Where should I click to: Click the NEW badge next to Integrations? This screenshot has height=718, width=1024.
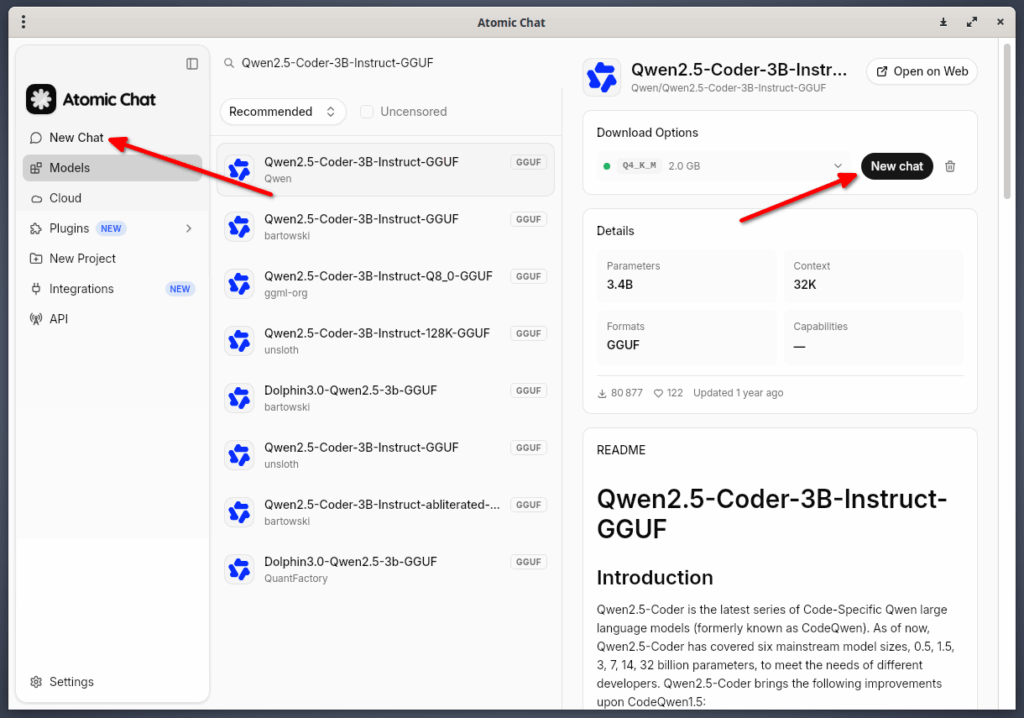click(180, 289)
